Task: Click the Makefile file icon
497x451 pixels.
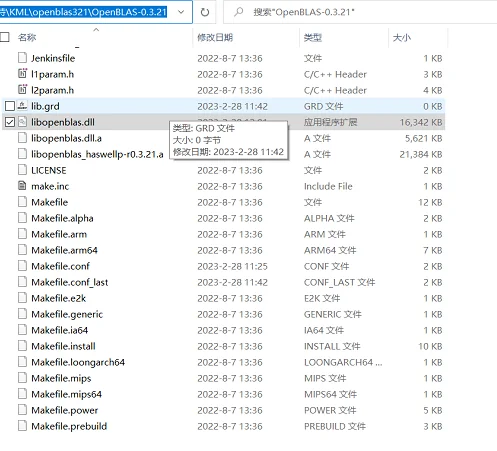Action: click(22, 202)
